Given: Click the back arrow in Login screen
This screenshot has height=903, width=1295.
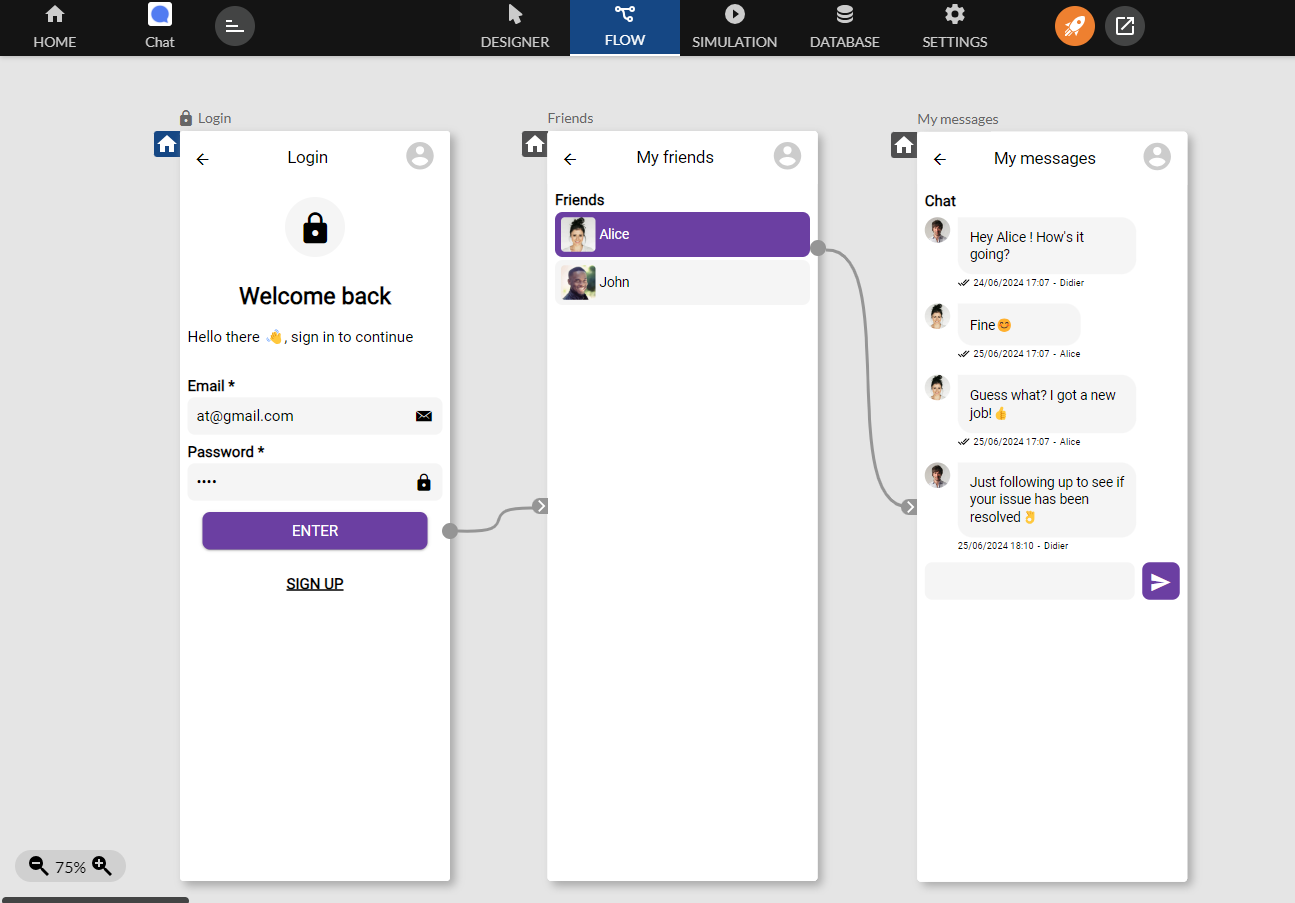Looking at the screenshot, I should [x=203, y=159].
